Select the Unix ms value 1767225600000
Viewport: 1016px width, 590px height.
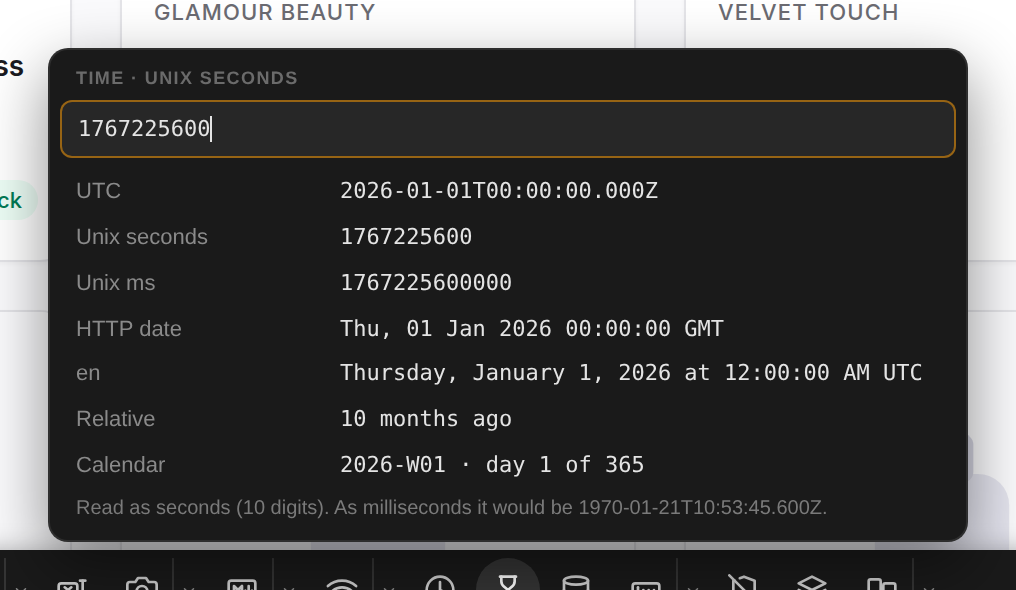coord(426,282)
